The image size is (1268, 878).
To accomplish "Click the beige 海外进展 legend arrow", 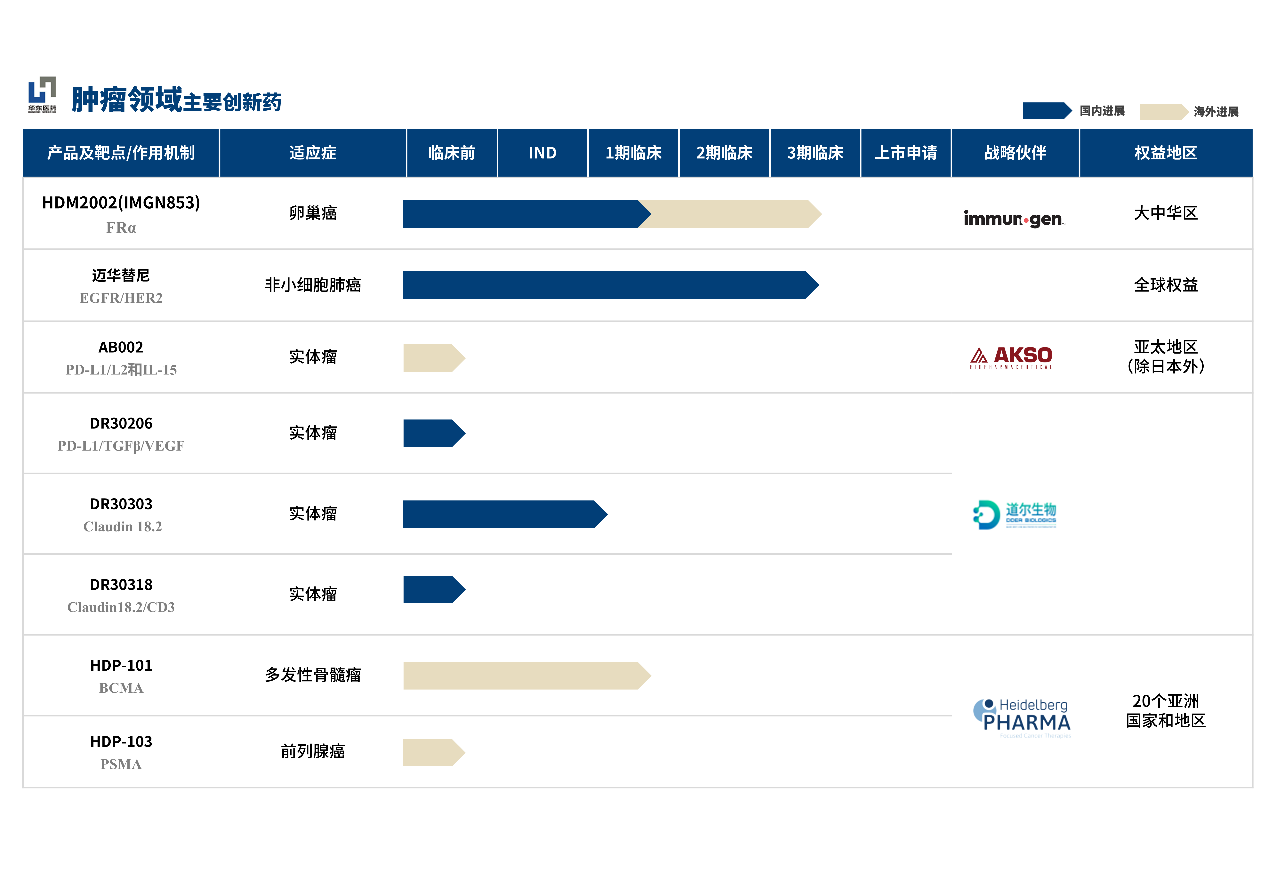I will tap(1163, 111).
